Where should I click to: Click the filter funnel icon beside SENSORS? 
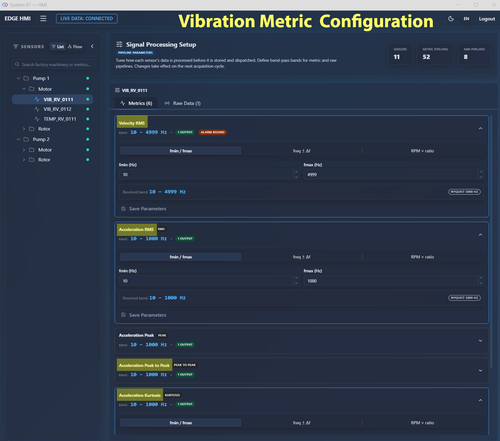[15, 46]
